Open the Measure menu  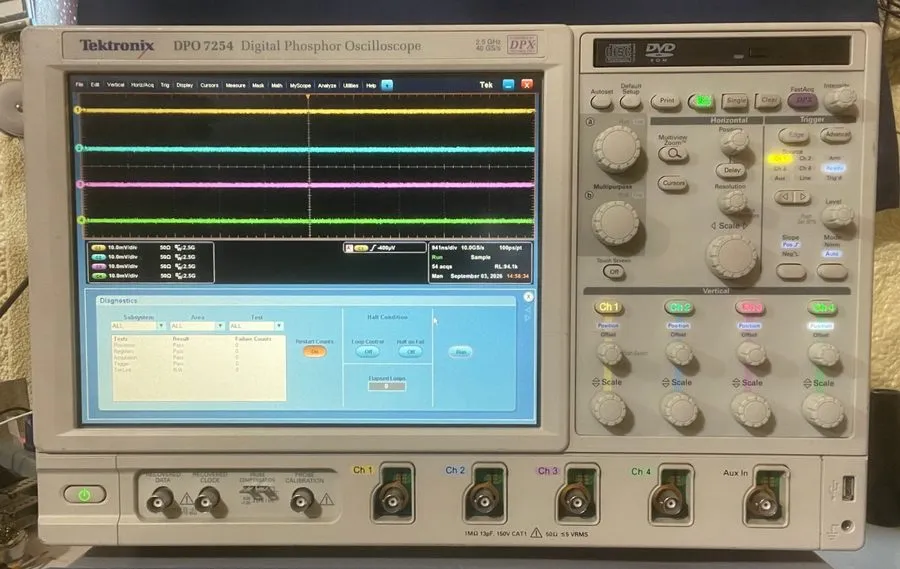(x=235, y=85)
